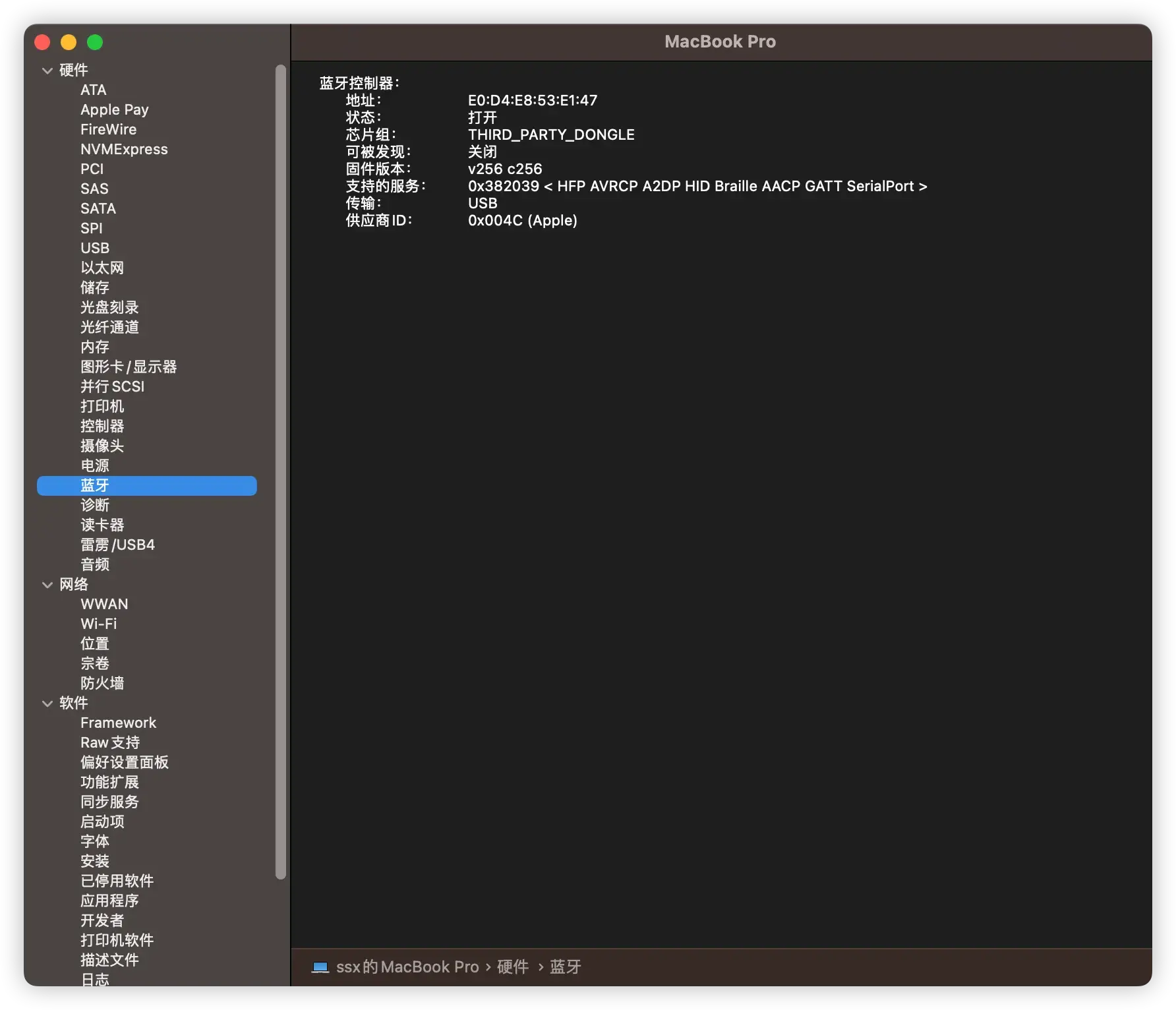Collapse the 硬件 section chevron
This screenshot has width=1176, height=1010.
tap(47, 71)
